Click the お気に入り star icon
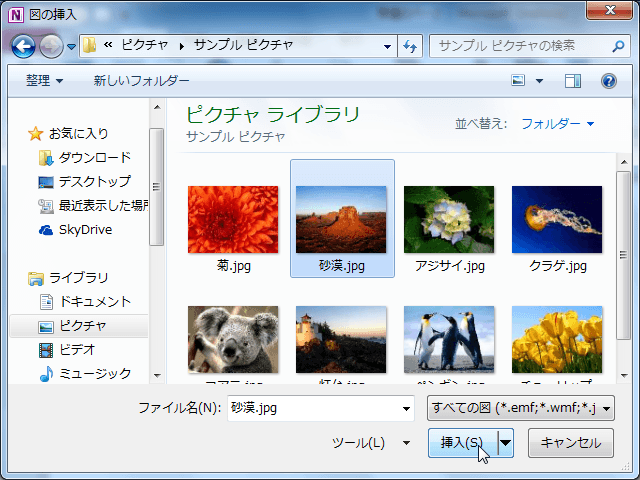640x480 pixels. [x=36, y=133]
